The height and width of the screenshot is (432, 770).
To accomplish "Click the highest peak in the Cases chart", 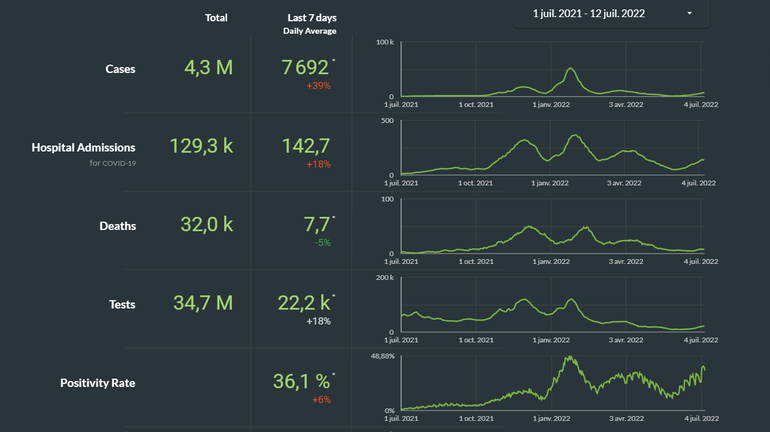I will coord(571,69).
